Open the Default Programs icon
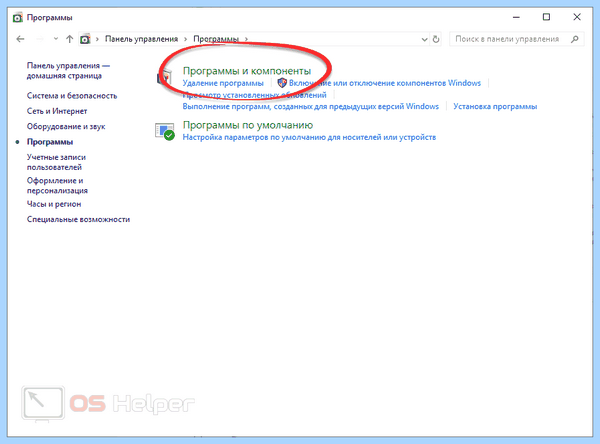 pyautogui.click(x=165, y=131)
